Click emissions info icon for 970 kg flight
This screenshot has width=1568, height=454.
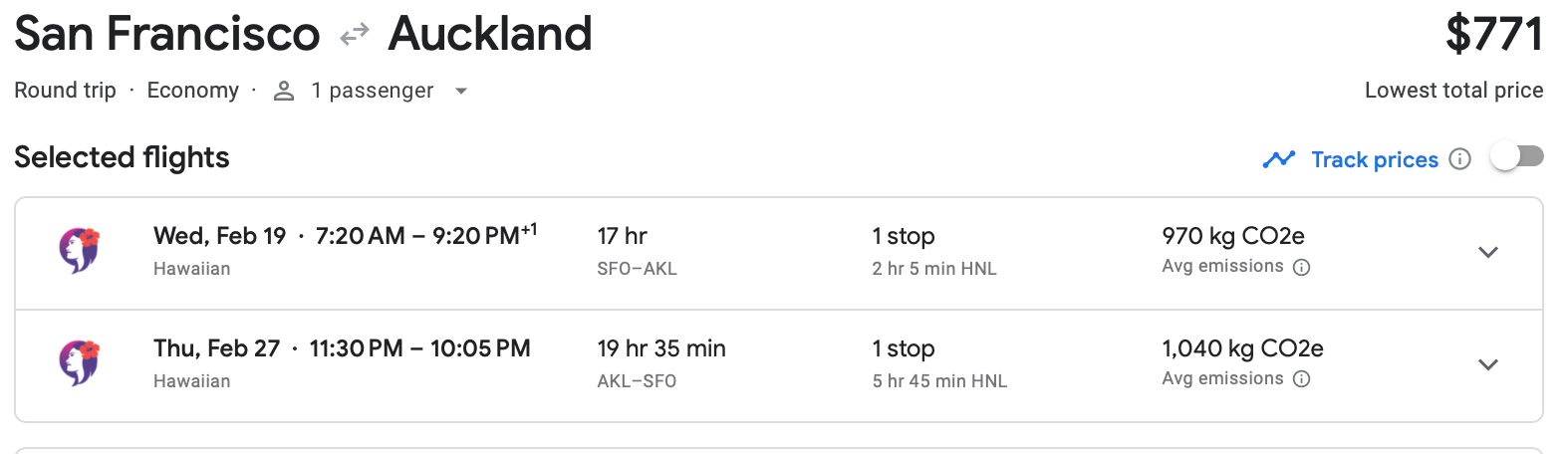tap(1301, 267)
